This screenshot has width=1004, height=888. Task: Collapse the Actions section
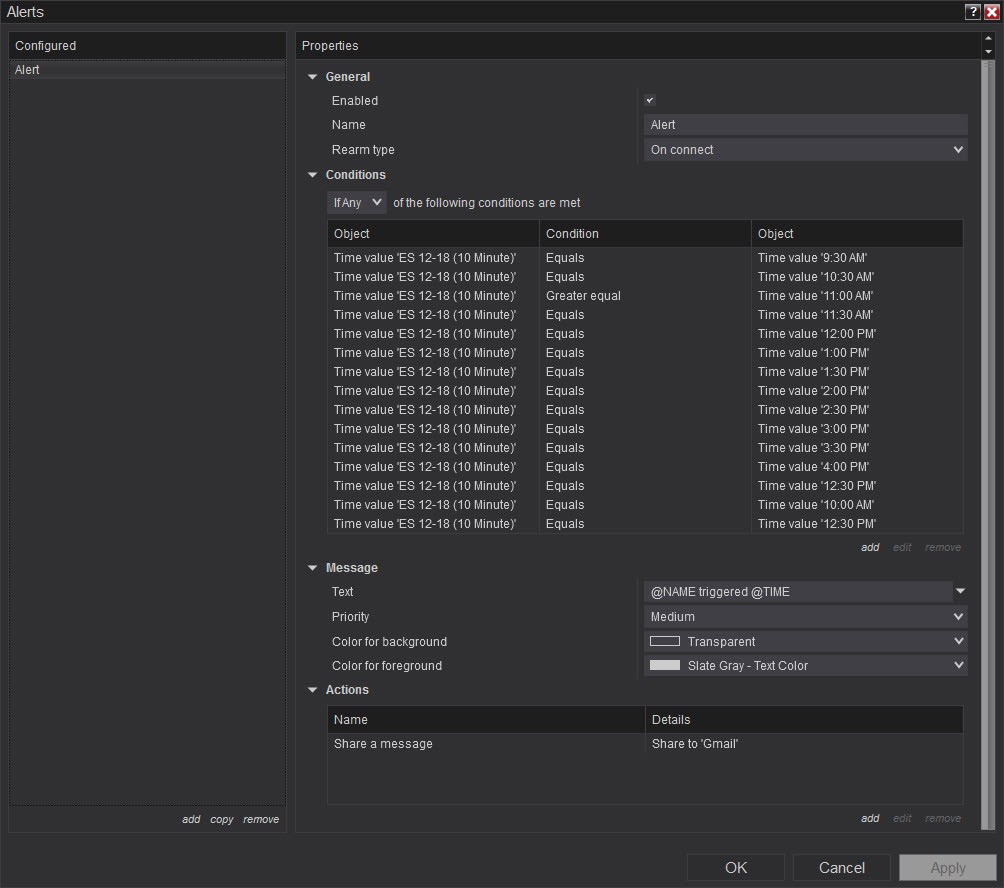click(313, 690)
